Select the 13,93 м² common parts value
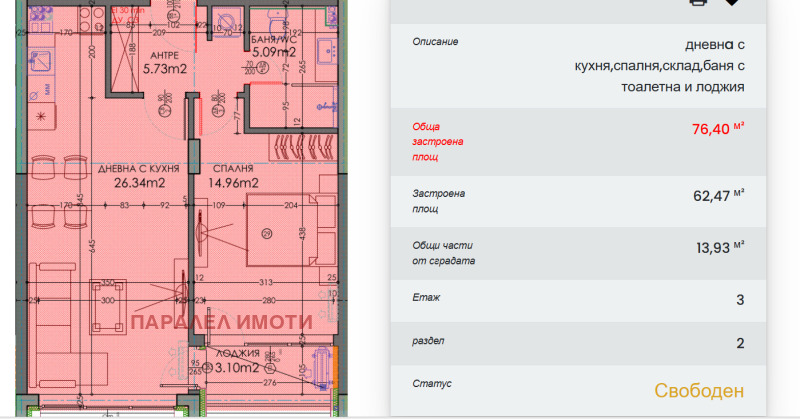800x419 pixels. (x=720, y=248)
